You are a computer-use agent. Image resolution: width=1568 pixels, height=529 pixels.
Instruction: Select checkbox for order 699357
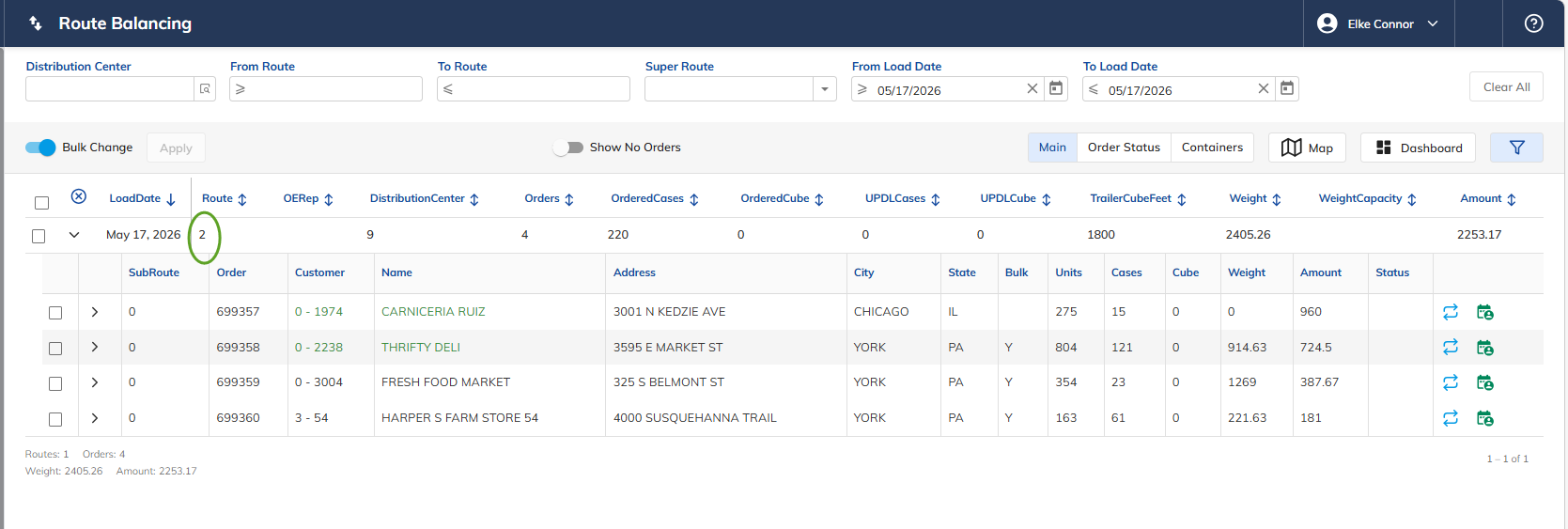[x=55, y=313]
